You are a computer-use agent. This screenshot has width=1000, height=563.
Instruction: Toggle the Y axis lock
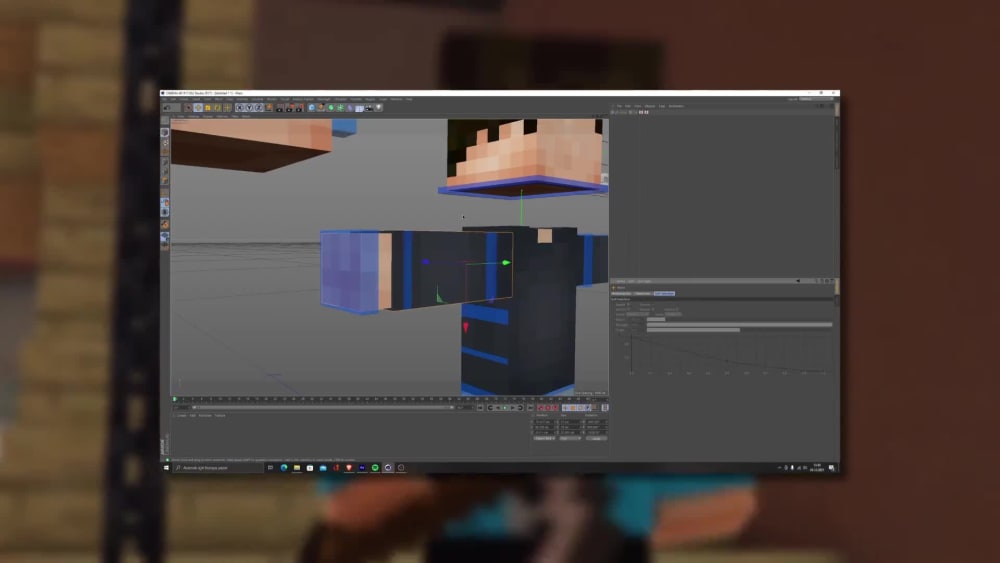(x=249, y=108)
